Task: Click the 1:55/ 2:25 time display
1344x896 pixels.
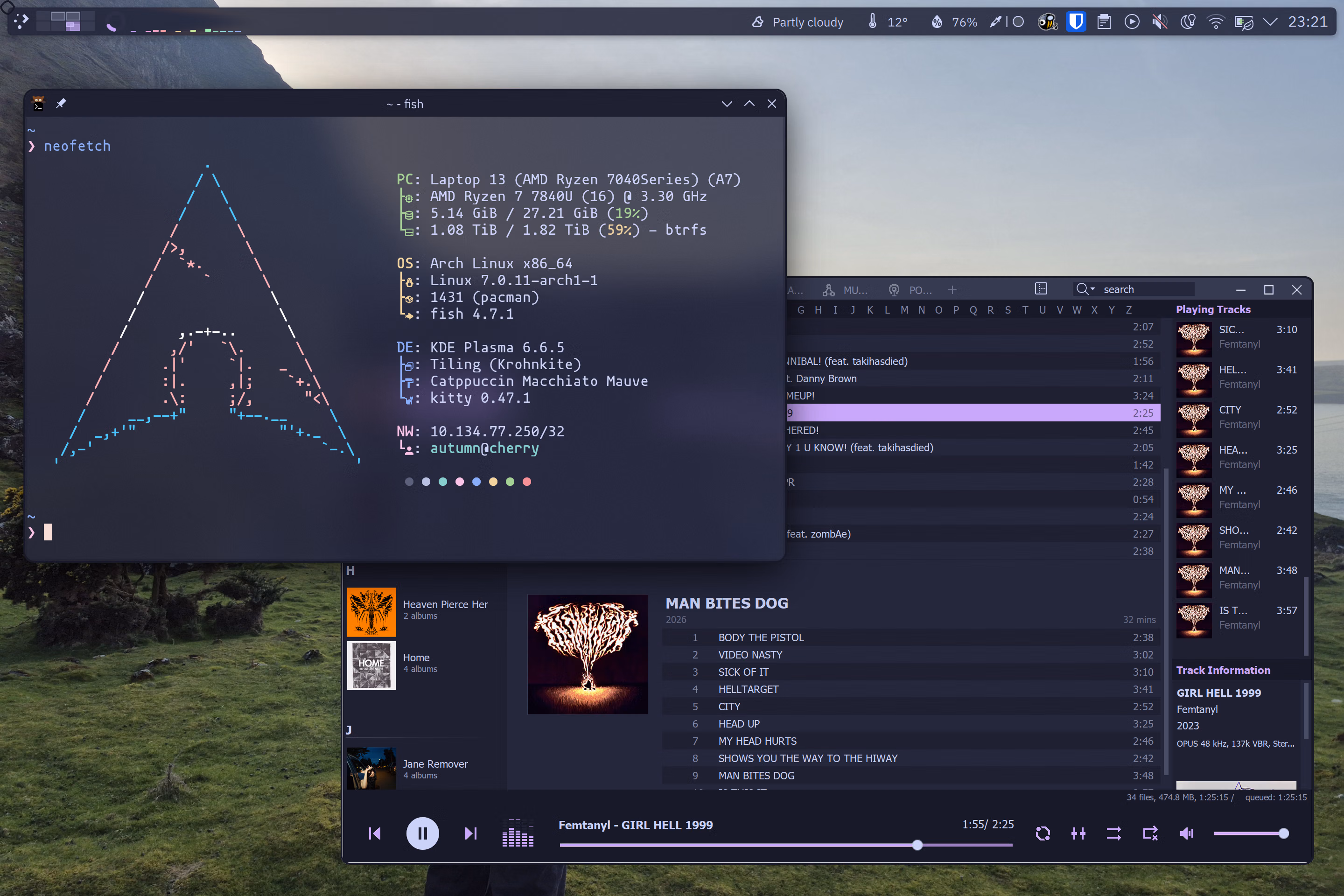Action: pyautogui.click(x=987, y=824)
